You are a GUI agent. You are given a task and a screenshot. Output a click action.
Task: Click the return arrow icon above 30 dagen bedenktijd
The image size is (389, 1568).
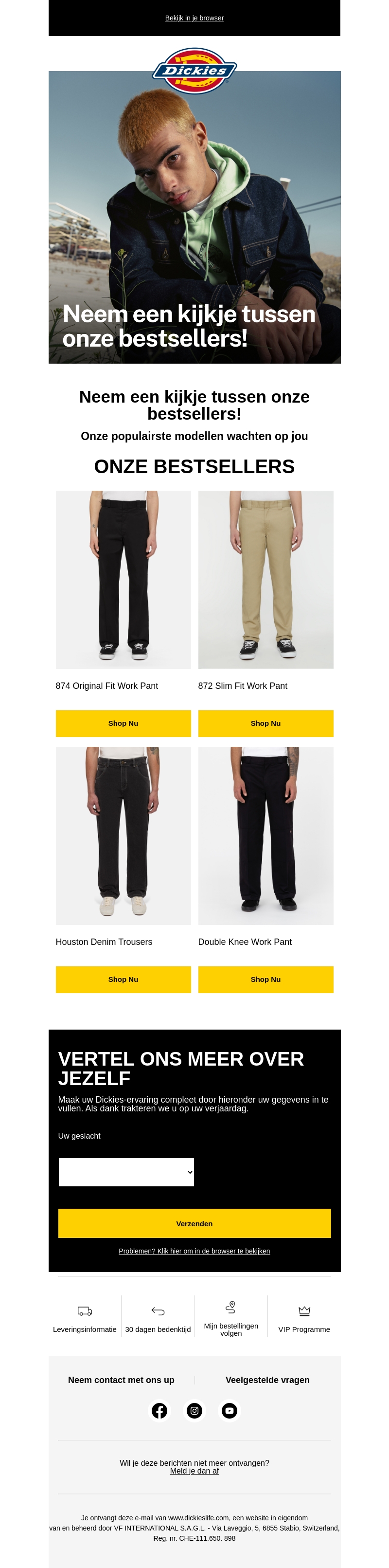pos(158,1310)
